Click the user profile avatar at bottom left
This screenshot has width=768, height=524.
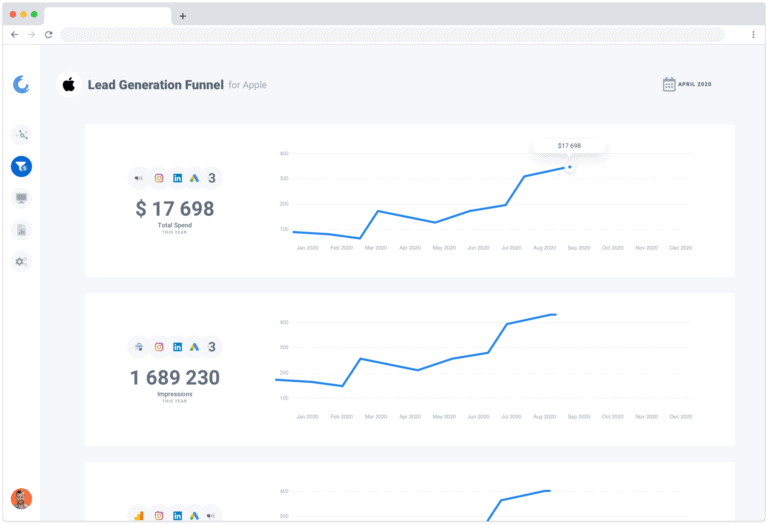click(21, 498)
